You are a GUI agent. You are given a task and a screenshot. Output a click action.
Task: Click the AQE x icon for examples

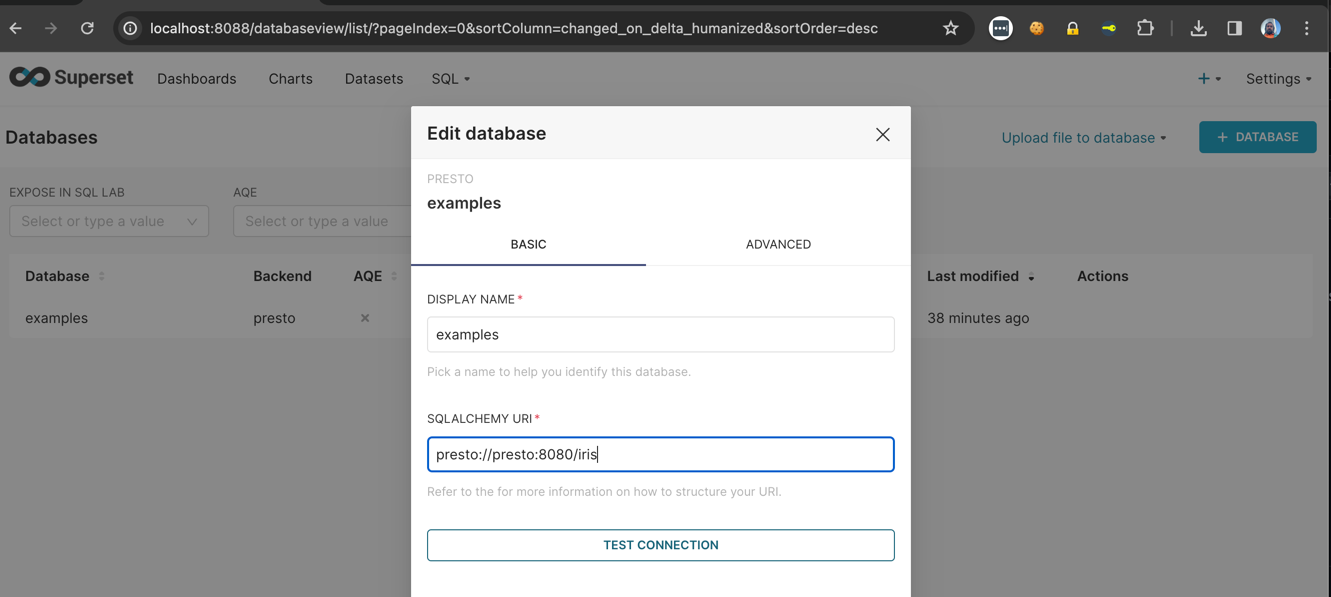365,318
